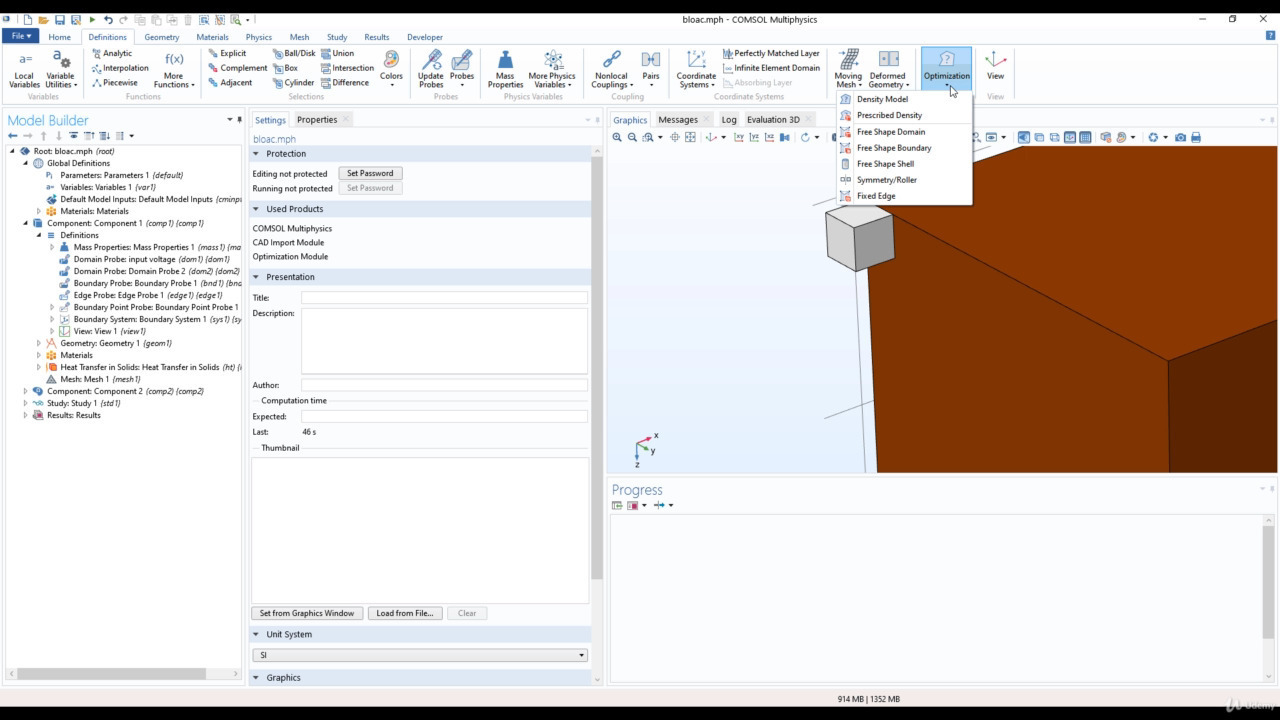Collapse the Protection section

click(x=256, y=154)
